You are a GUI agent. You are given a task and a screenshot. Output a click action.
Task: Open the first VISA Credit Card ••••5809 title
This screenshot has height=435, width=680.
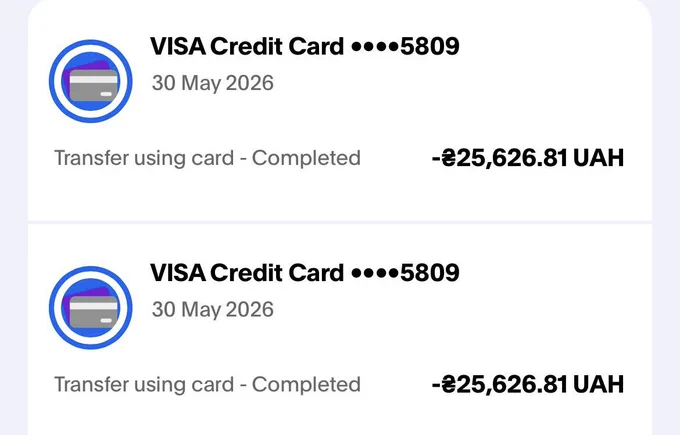[304, 46]
